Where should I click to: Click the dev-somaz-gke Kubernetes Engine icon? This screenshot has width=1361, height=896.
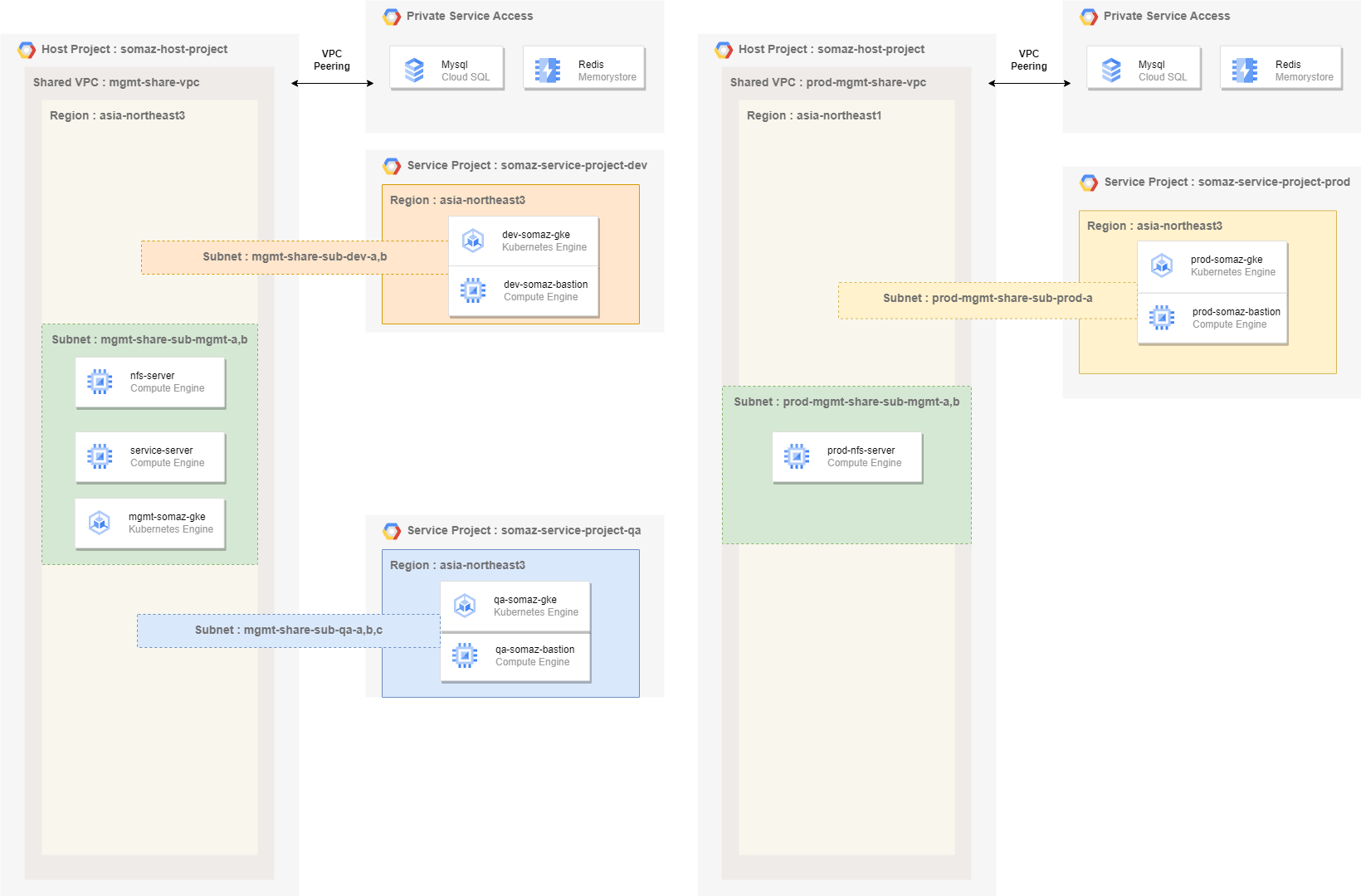[473, 241]
